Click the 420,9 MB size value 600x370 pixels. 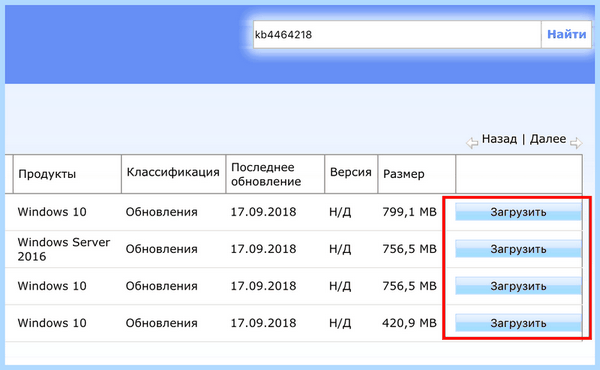(x=409, y=323)
